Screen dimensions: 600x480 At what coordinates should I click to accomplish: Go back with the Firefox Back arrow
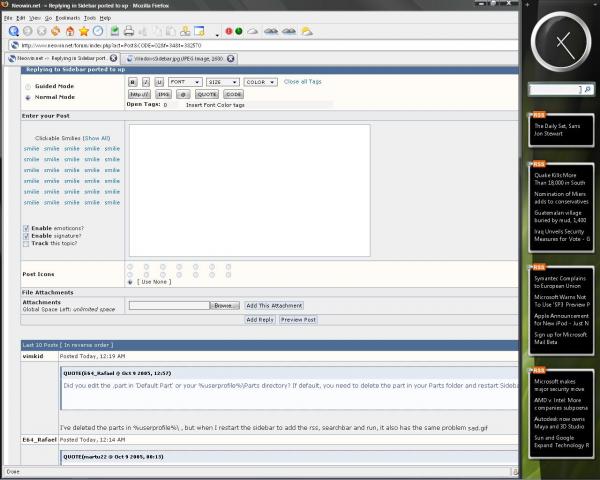click(13, 31)
